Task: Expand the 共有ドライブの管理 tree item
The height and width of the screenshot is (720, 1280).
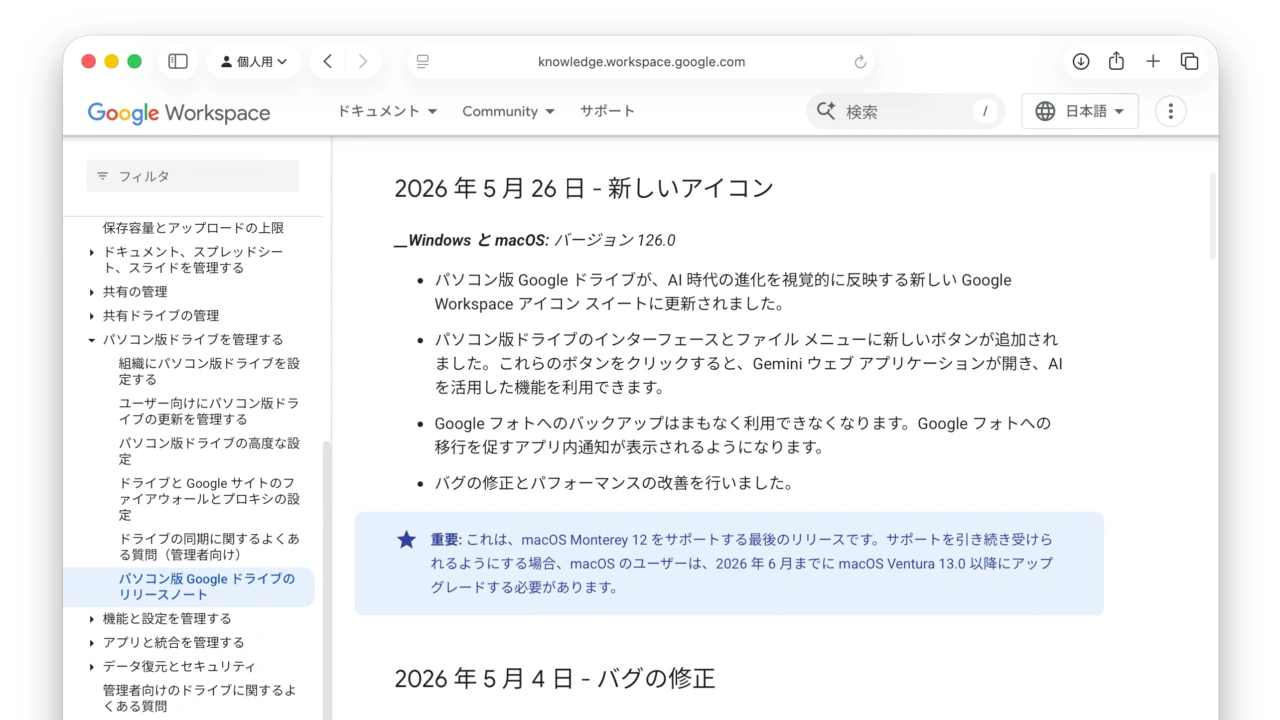Action: pyautogui.click(x=92, y=316)
